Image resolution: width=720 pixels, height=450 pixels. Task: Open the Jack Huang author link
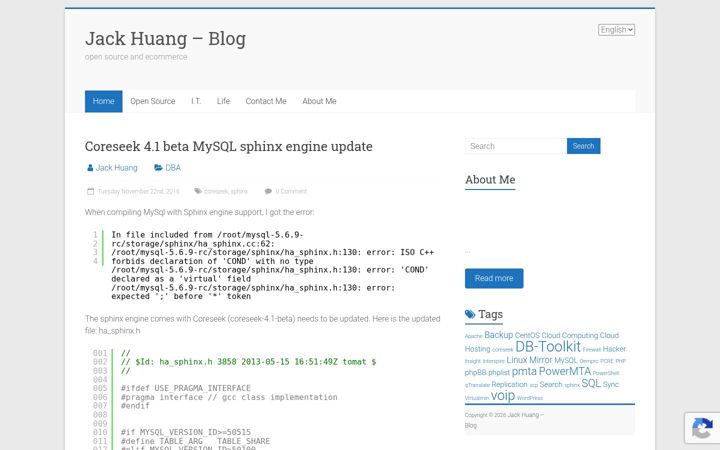tap(117, 168)
